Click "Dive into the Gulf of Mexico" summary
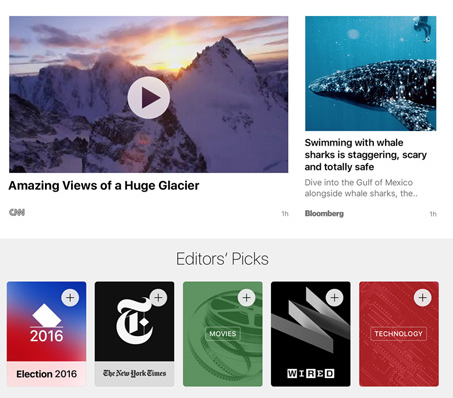 [x=361, y=188]
